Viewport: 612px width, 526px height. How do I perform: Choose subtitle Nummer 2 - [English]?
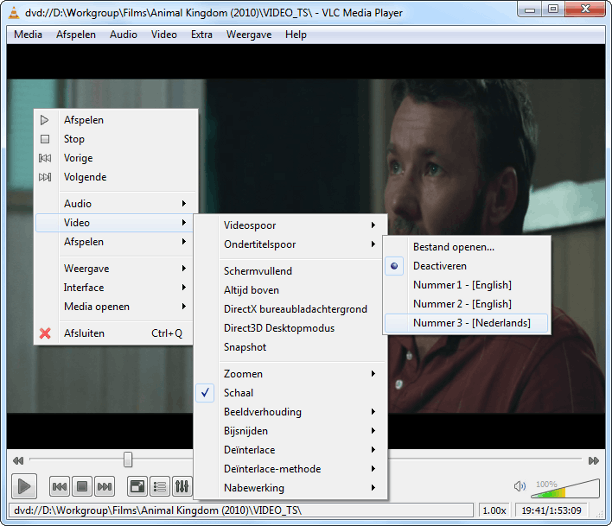467,304
